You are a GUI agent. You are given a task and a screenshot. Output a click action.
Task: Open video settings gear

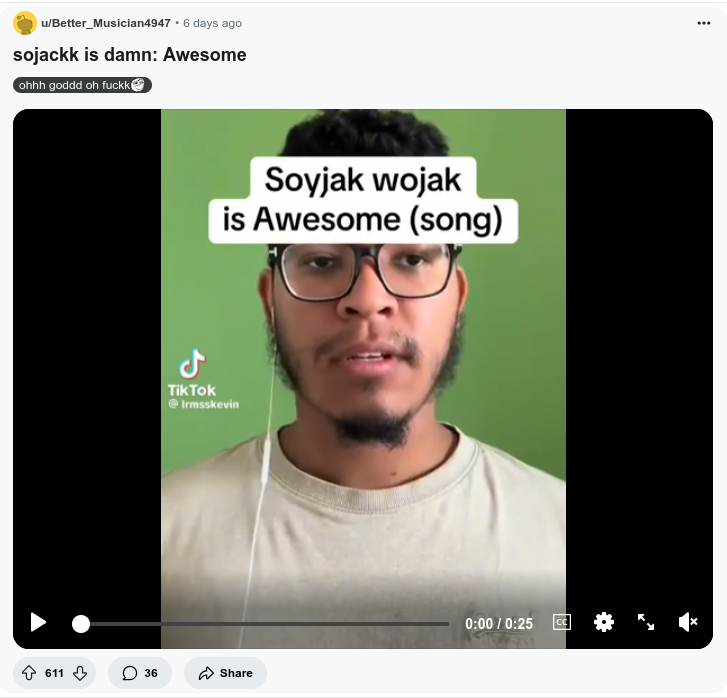coord(604,623)
